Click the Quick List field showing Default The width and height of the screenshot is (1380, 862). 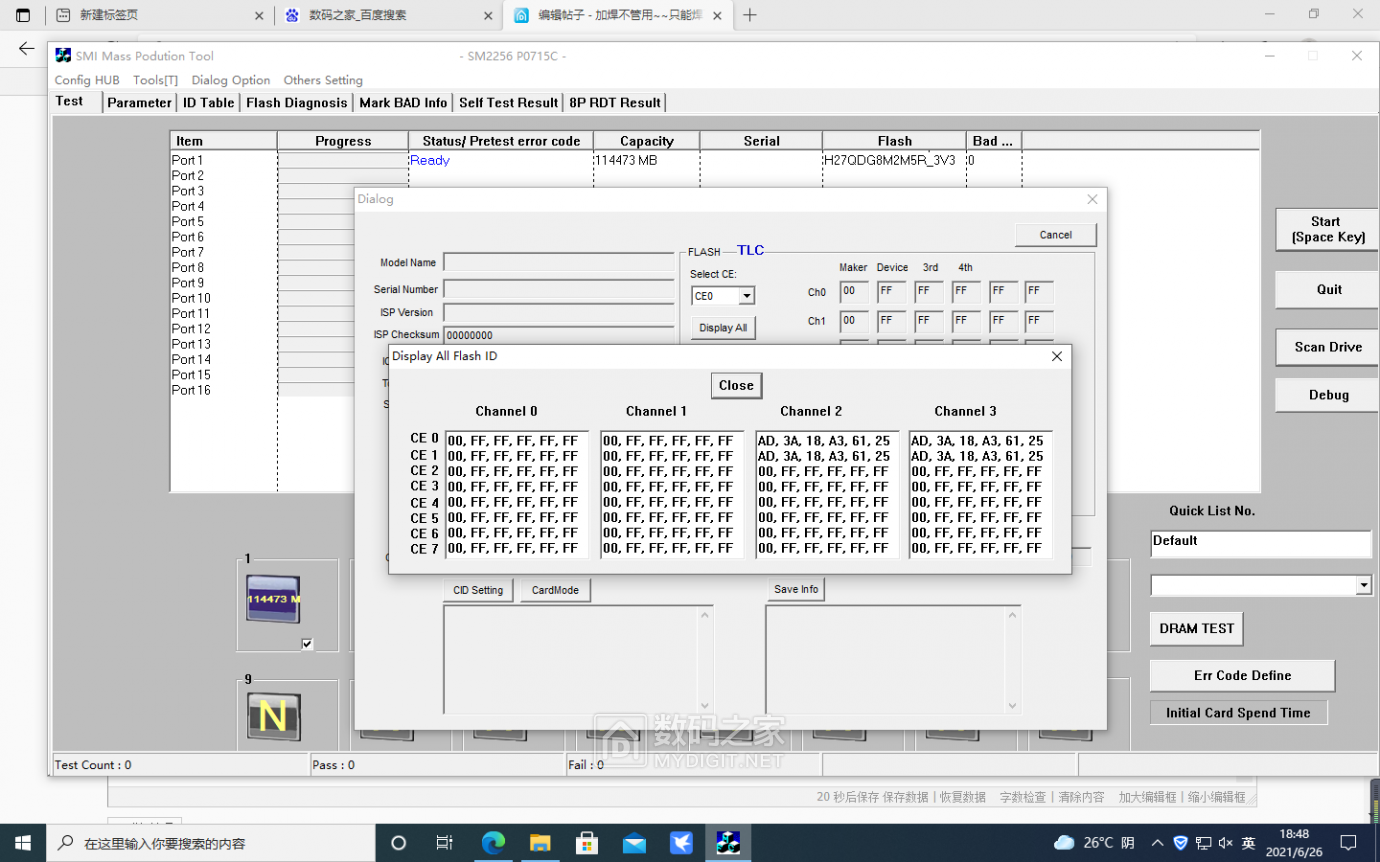(x=1261, y=544)
